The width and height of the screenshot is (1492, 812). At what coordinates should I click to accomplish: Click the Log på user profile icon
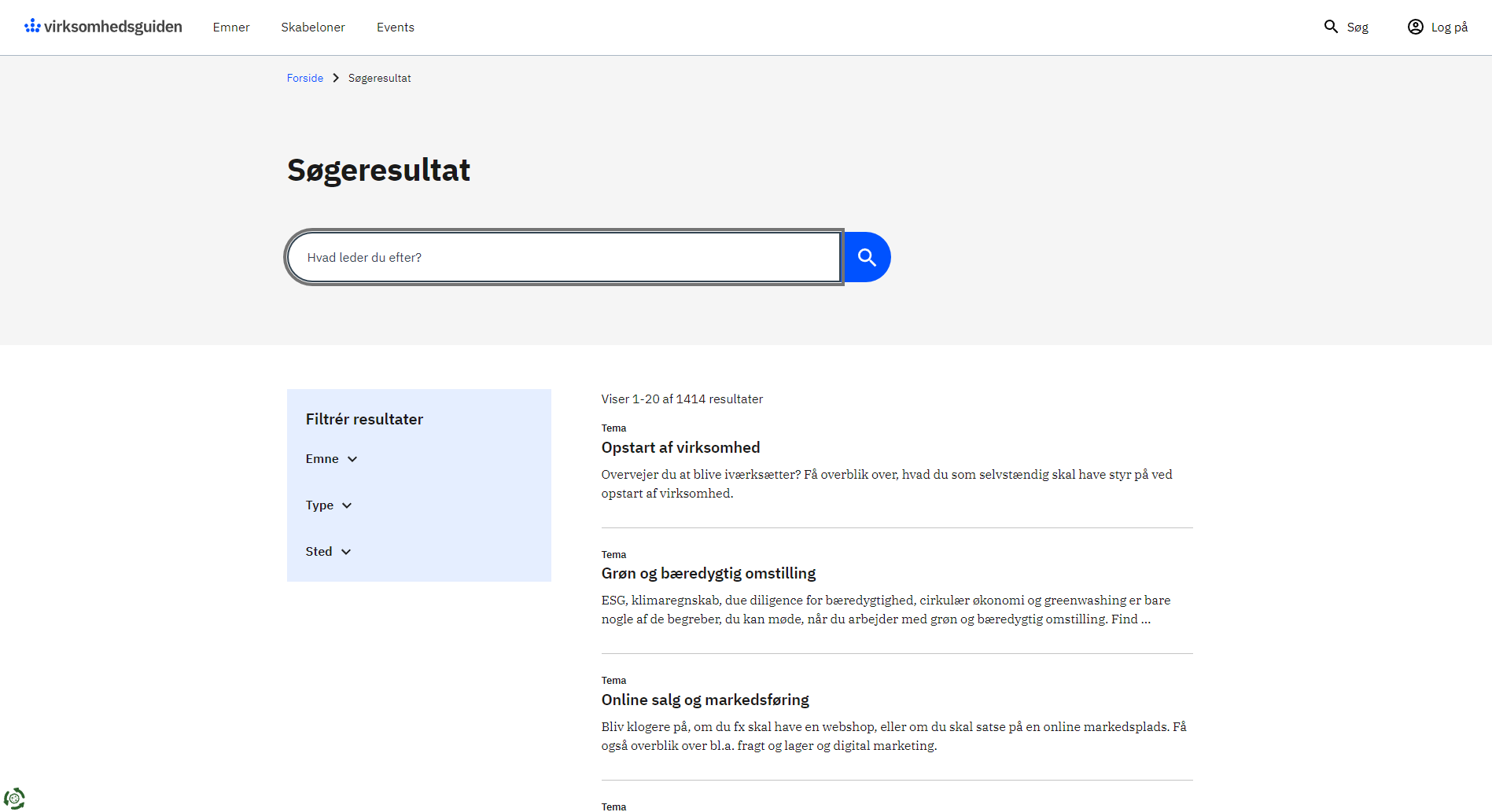1415,27
